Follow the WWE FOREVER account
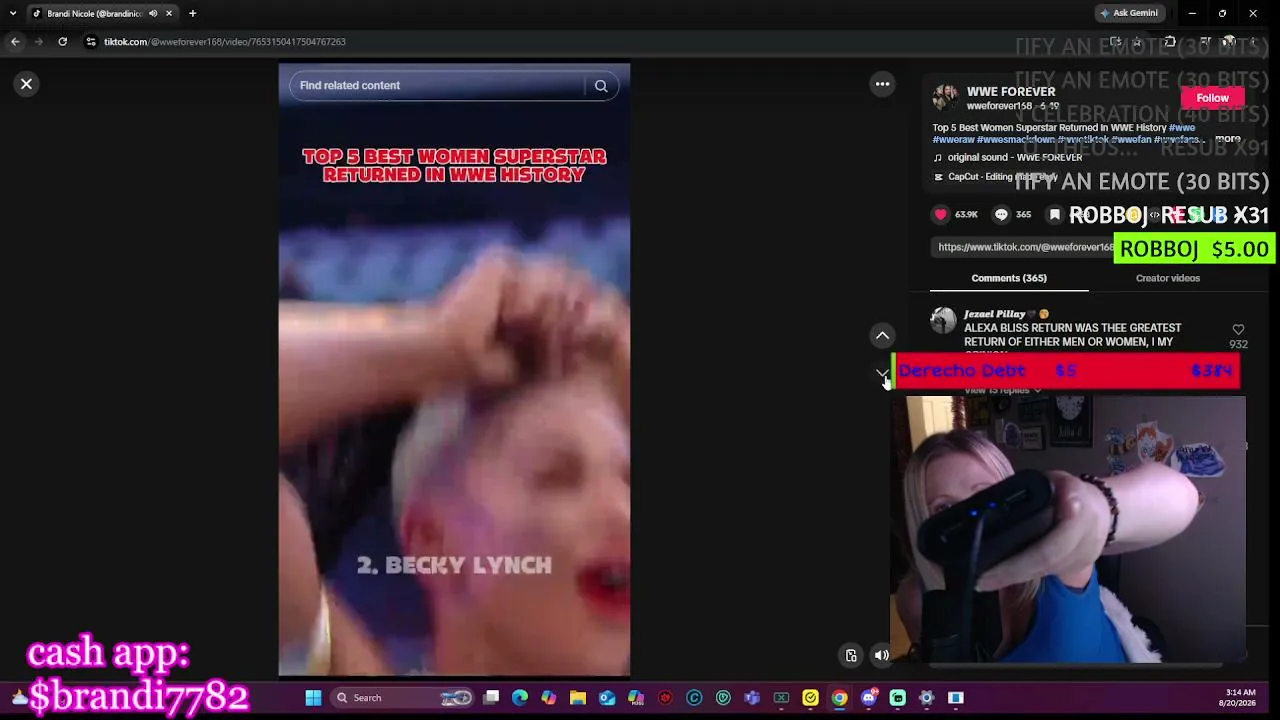 click(x=1212, y=98)
